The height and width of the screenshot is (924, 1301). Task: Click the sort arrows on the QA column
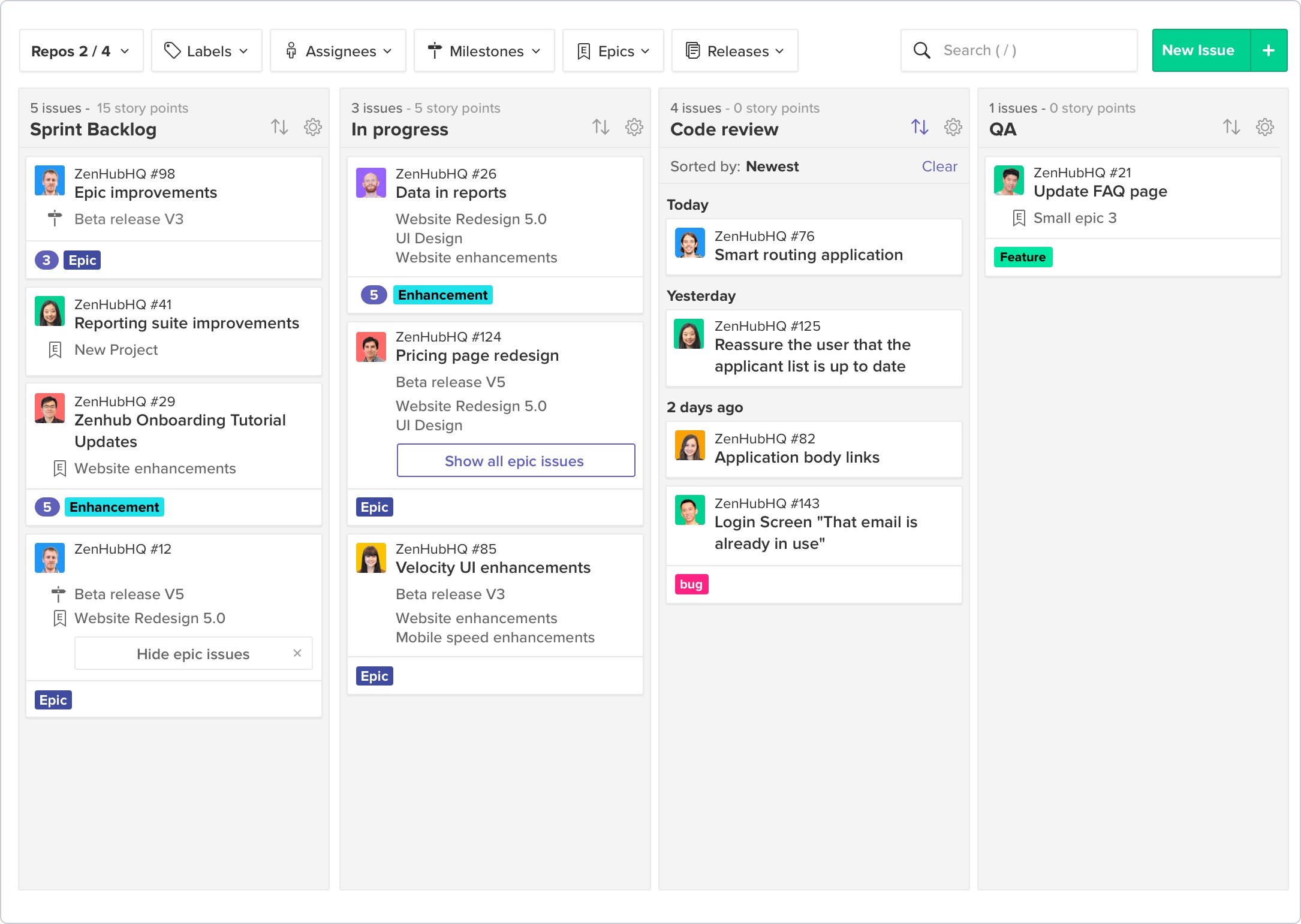point(1231,126)
